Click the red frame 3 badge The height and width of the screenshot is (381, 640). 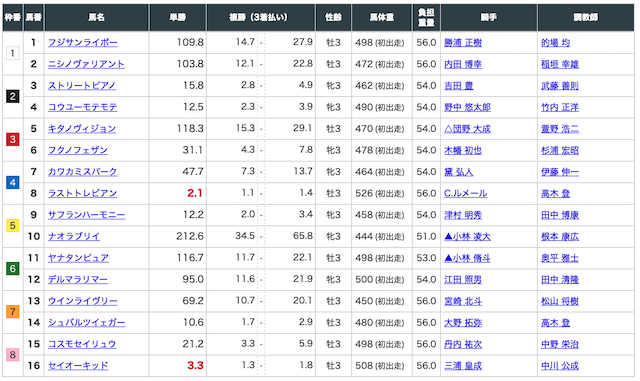(x=13, y=140)
